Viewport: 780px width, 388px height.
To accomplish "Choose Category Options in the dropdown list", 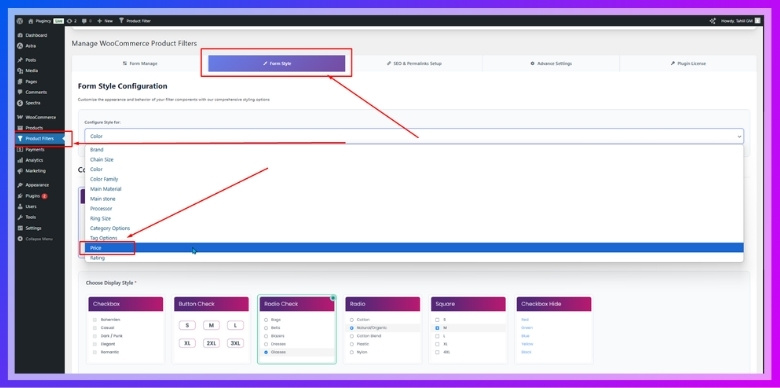I will point(414,228).
